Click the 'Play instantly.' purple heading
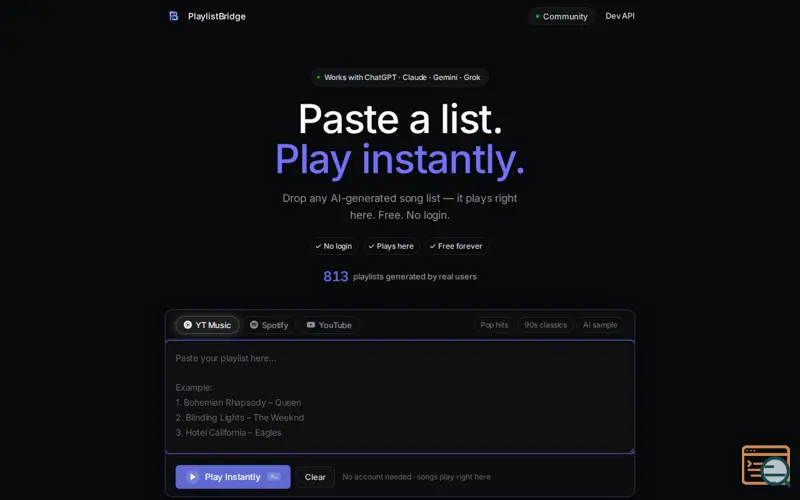The image size is (800, 500). [x=400, y=159]
